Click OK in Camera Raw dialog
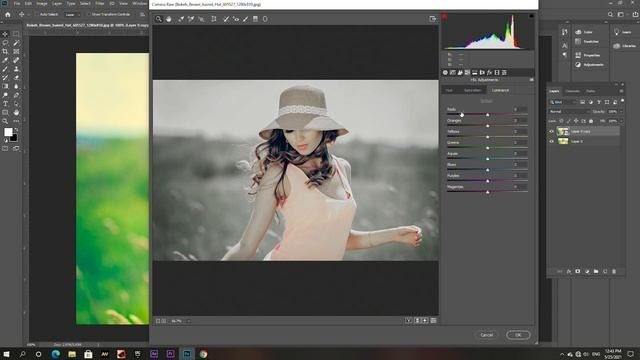The width and height of the screenshot is (640, 360). 518,335
